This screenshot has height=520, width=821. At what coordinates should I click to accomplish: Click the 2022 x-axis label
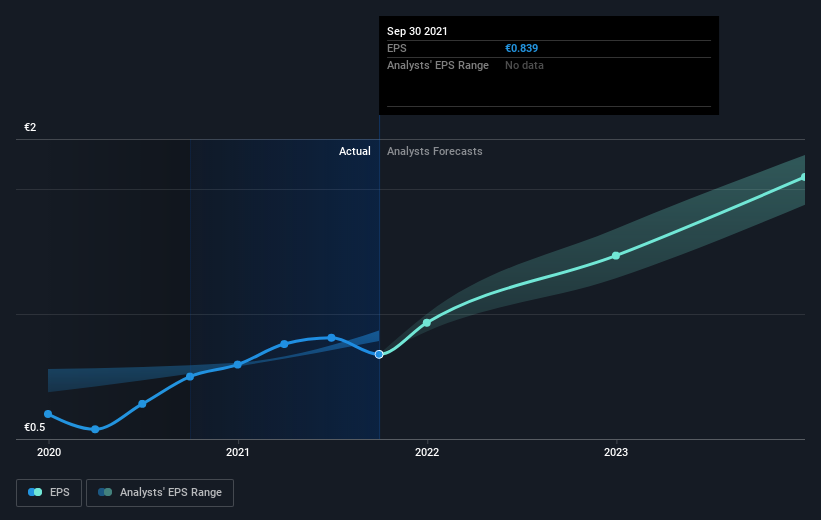[427, 452]
